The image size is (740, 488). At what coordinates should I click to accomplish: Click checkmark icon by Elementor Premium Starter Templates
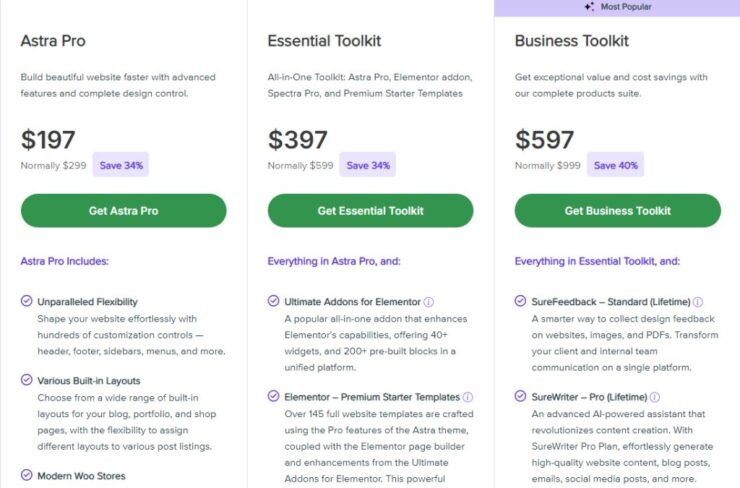coord(273,396)
